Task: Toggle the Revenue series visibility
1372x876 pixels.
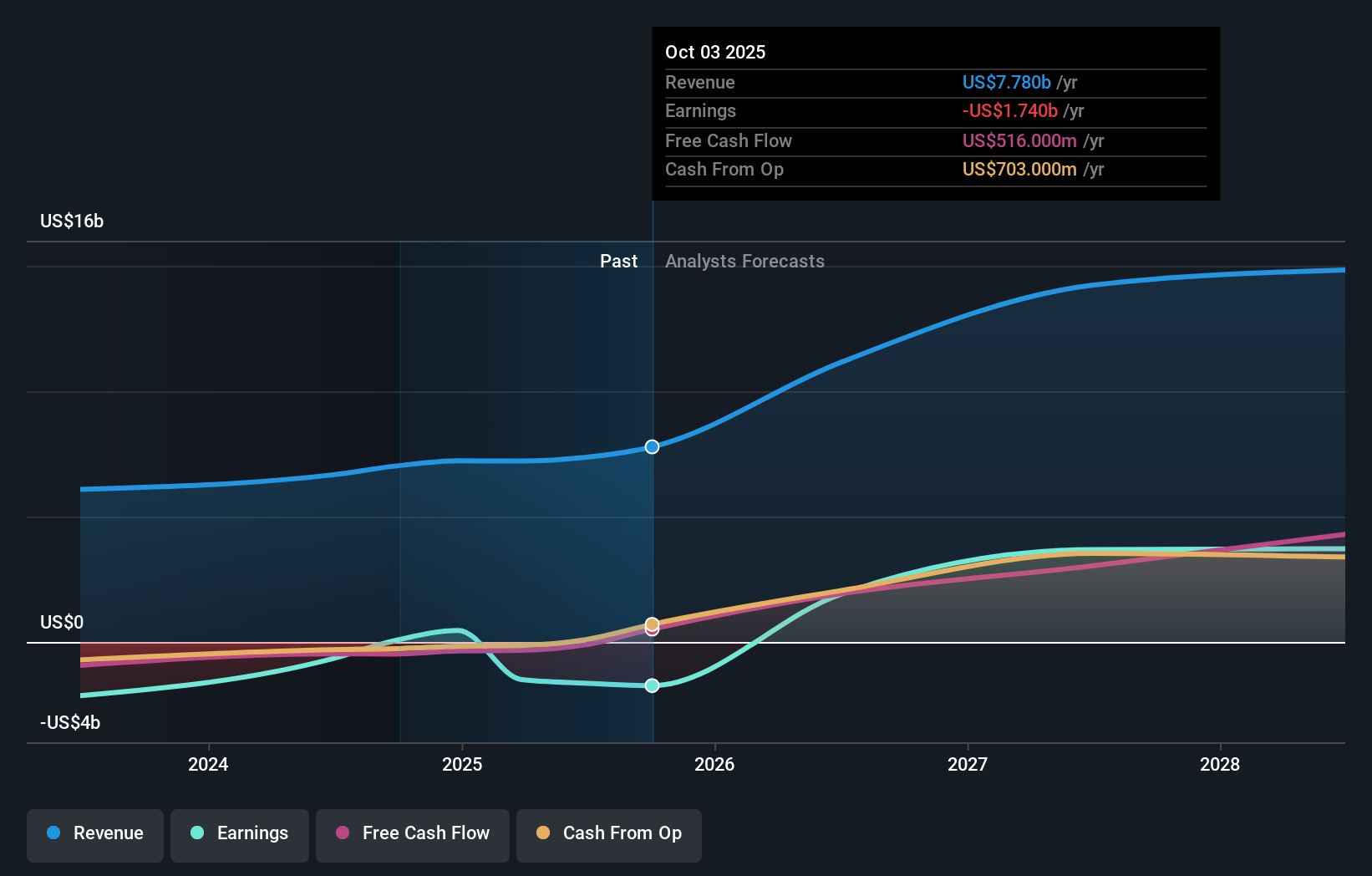Action: point(94,833)
